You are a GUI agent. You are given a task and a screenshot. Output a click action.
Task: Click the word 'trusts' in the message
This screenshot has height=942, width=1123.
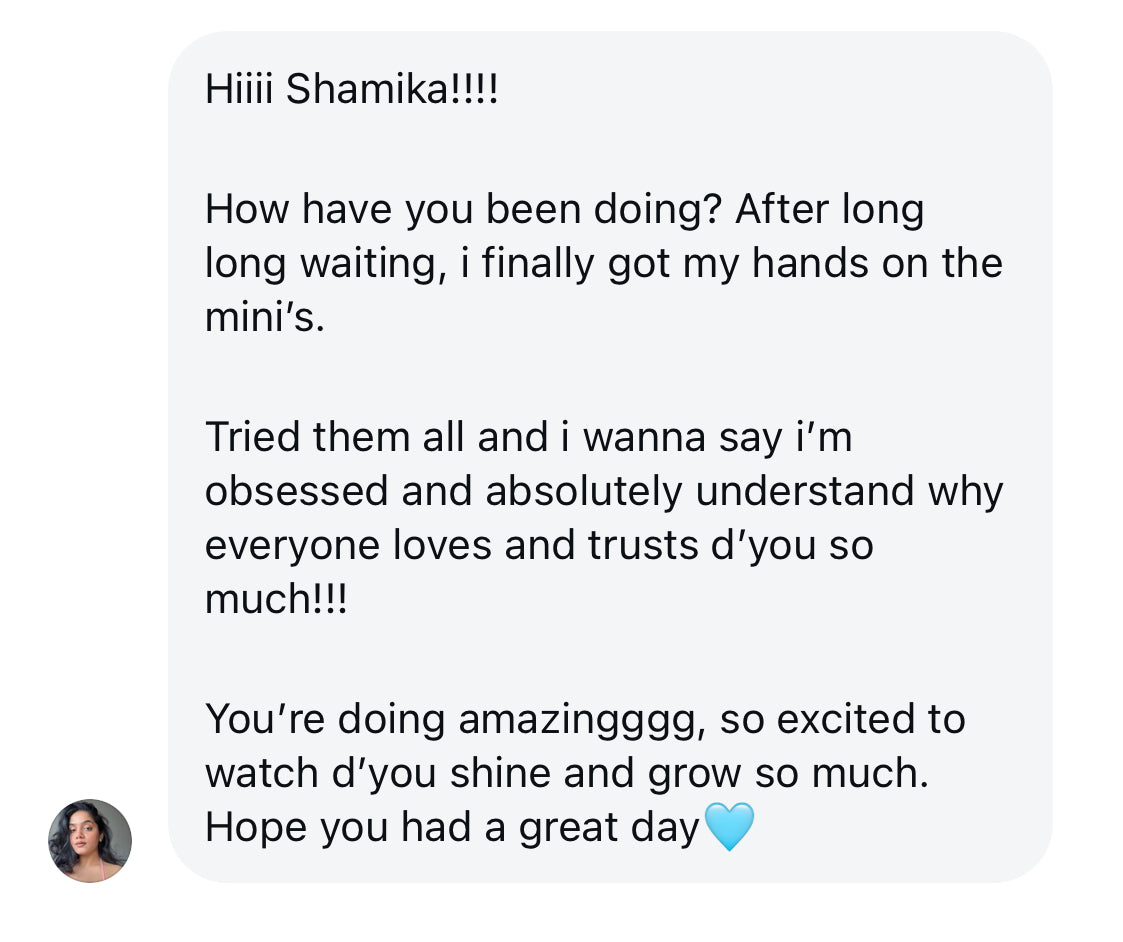coord(645,546)
